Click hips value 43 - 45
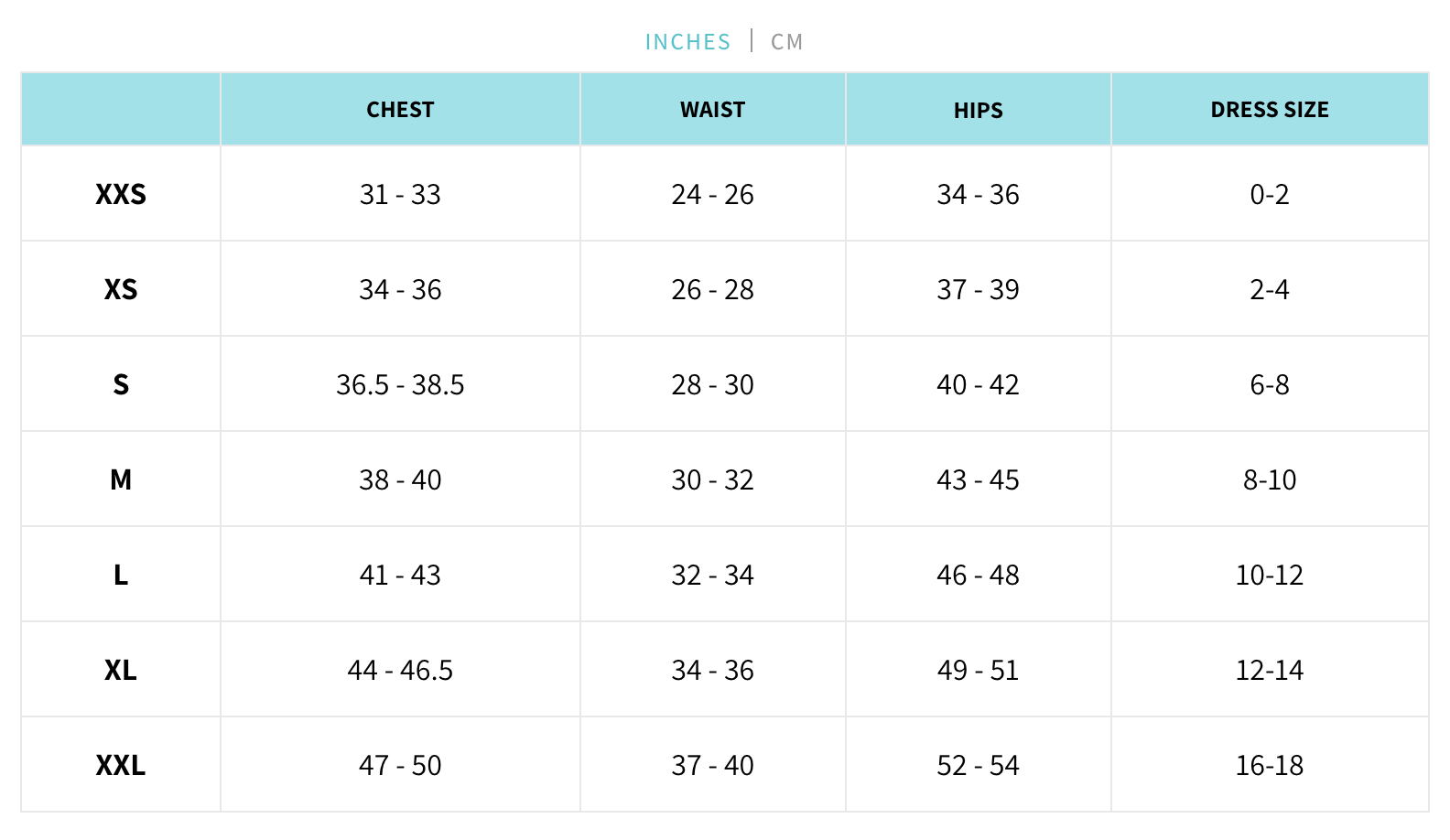The image size is (1450, 840). (978, 479)
